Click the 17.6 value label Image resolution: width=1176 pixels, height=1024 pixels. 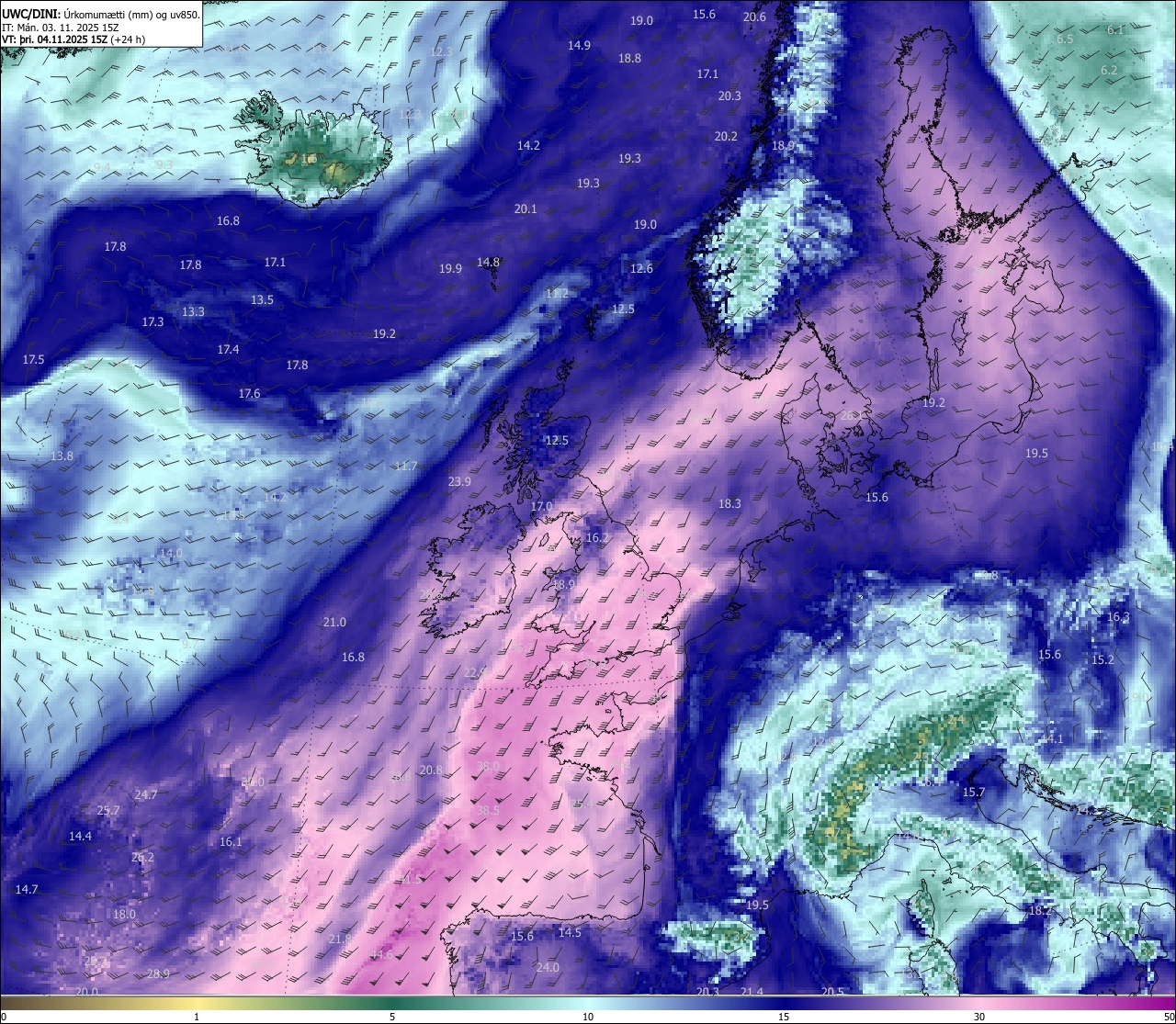point(249,394)
